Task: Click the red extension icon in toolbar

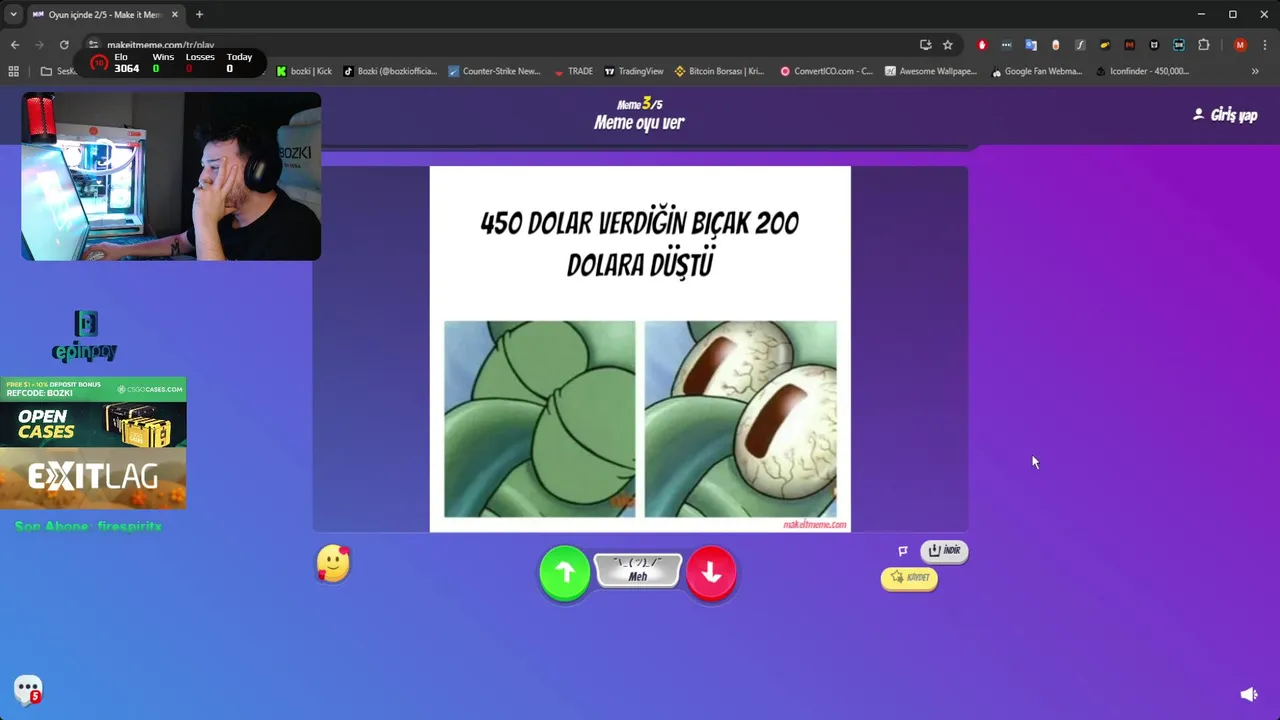Action: pyautogui.click(x=982, y=45)
